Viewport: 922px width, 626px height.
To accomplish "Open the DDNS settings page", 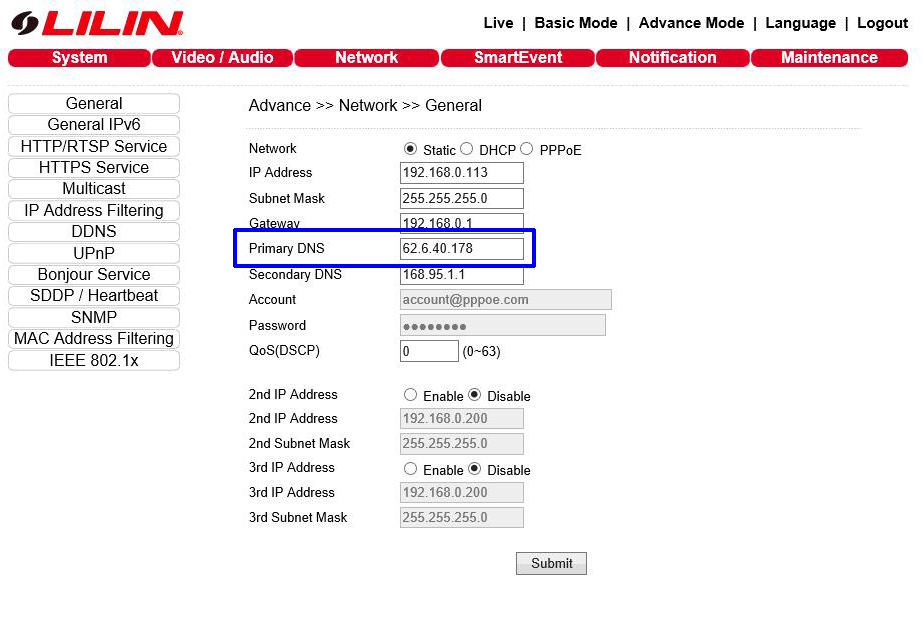I will click(94, 232).
